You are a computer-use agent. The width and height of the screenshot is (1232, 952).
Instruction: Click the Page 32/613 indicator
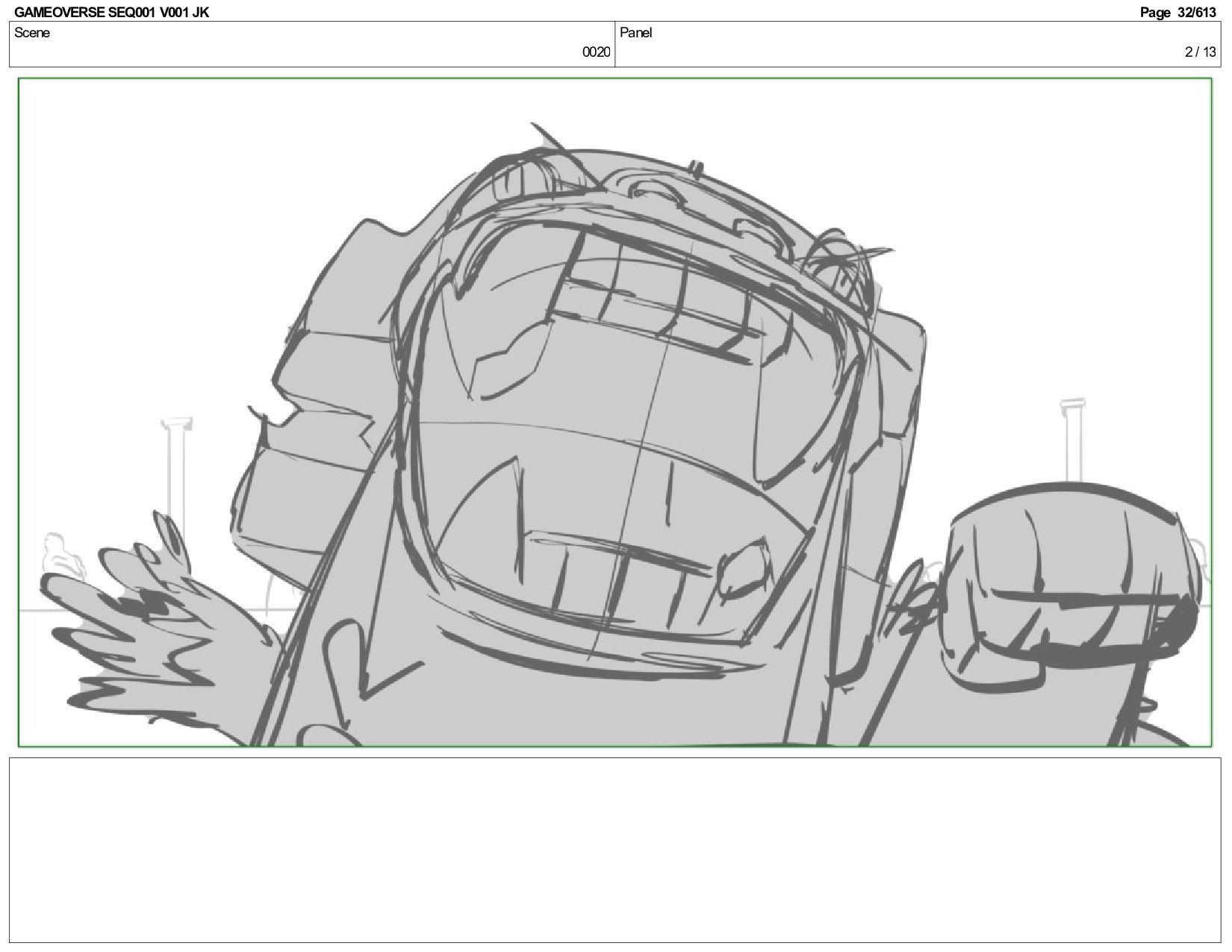pos(1177,12)
